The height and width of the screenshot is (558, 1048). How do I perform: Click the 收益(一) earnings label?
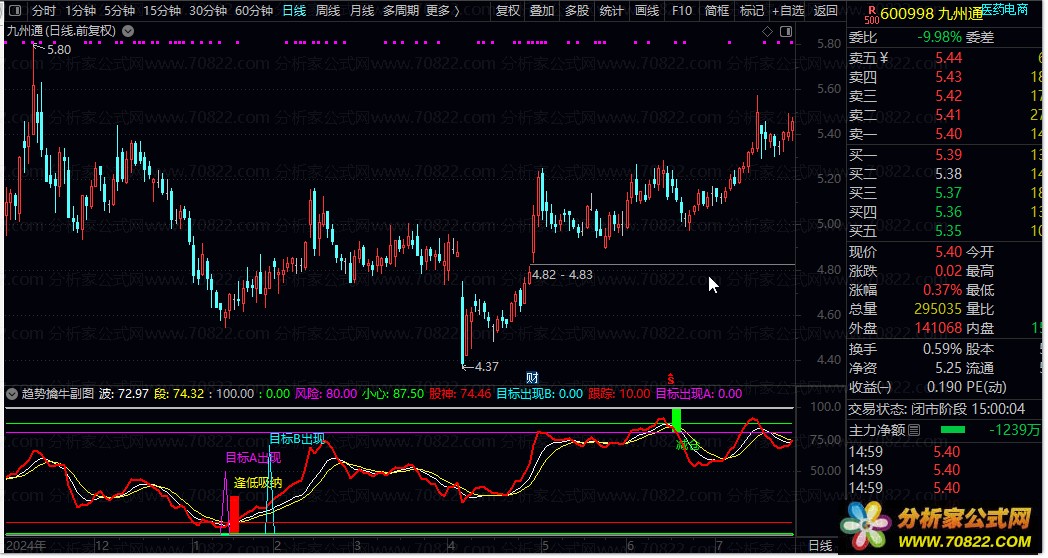click(x=870, y=387)
